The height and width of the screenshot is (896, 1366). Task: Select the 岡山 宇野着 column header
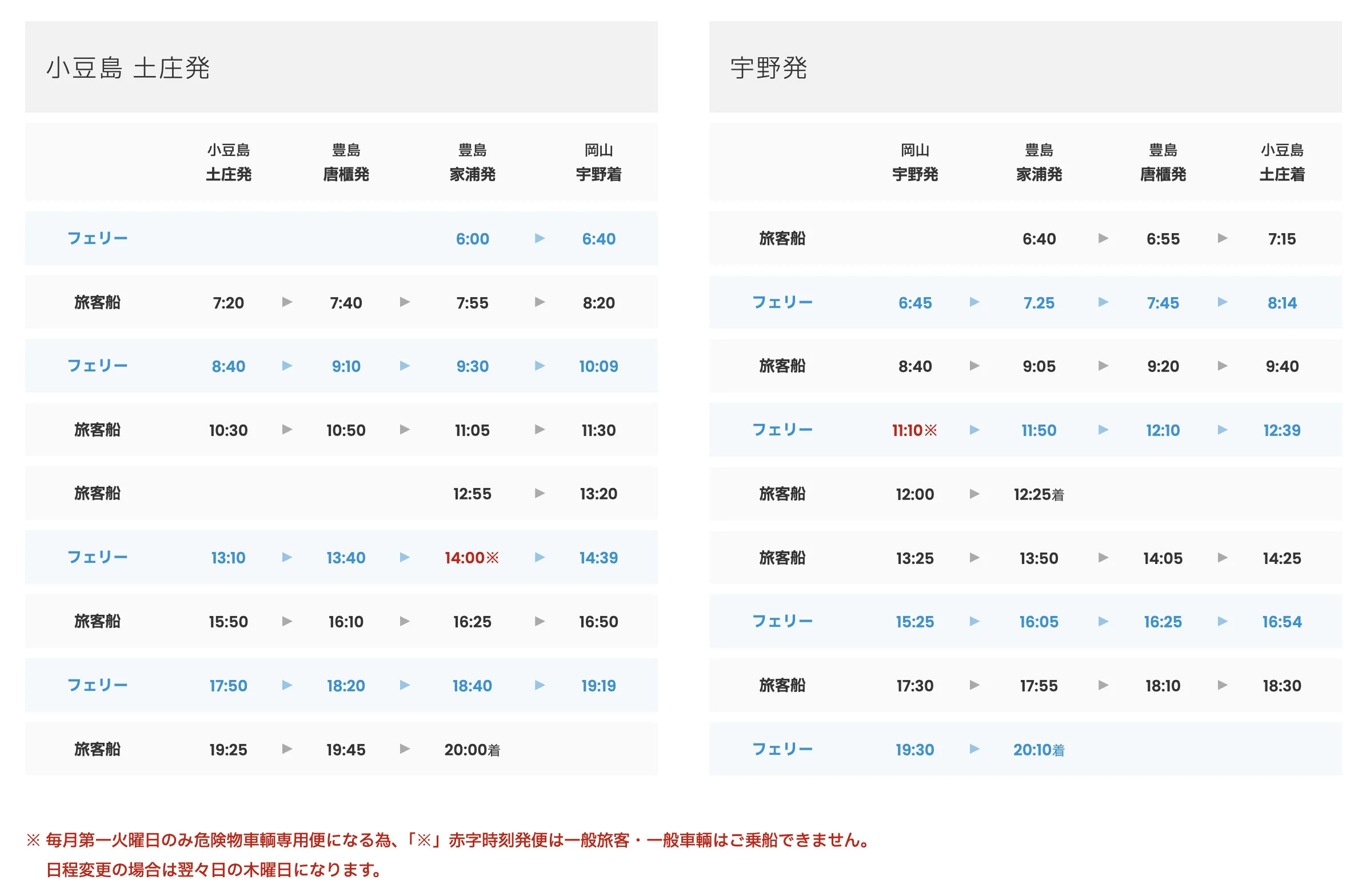[x=598, y=162]
